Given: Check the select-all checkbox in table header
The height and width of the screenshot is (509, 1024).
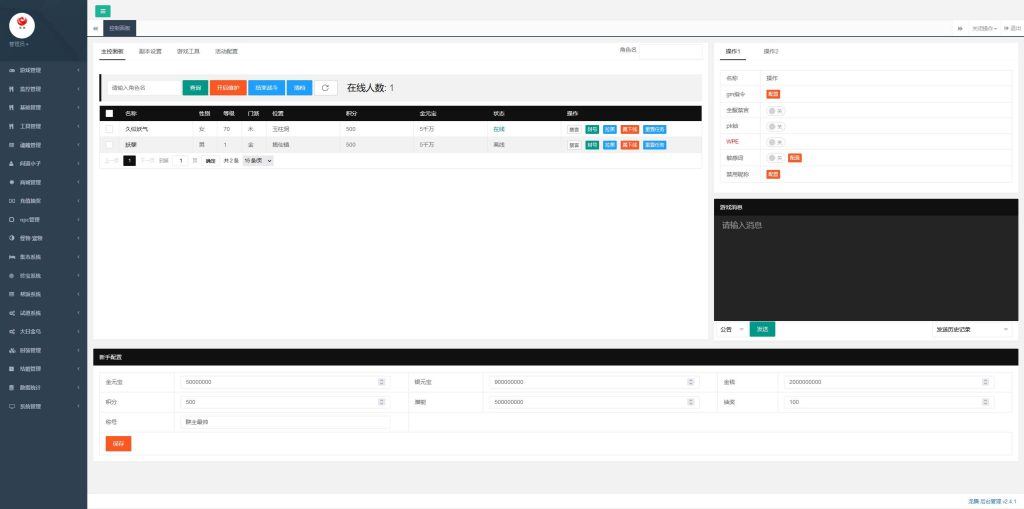Looking at the screenshot, I should (x=109, y=114).
